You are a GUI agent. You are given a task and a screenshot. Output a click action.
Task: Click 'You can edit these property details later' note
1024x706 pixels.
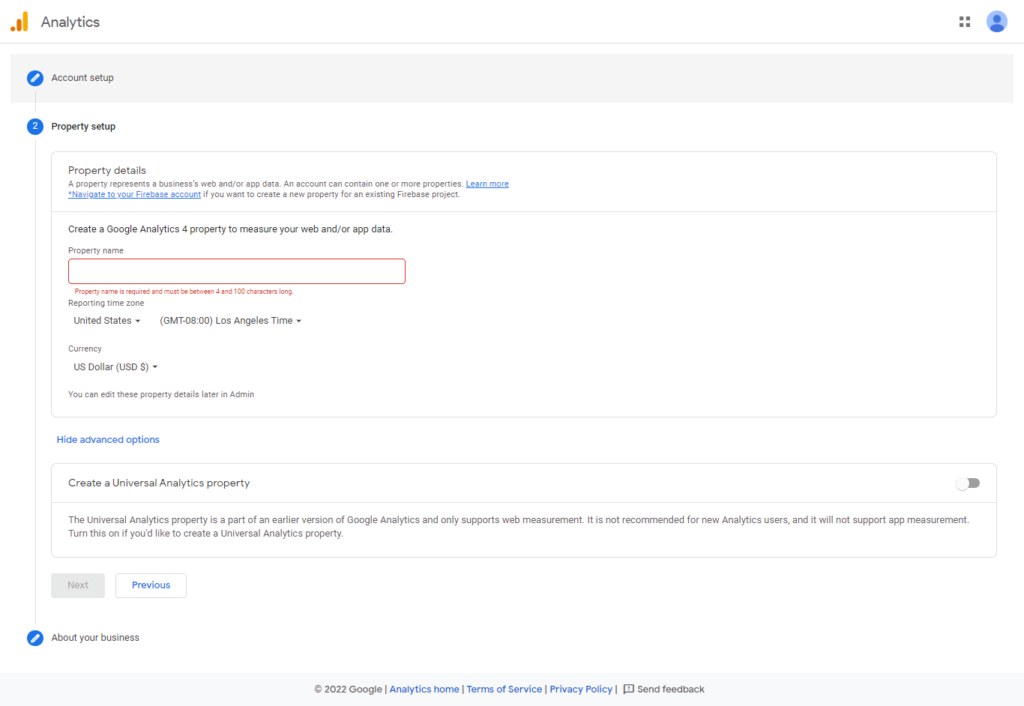pyautogui.click(x=161, y=394)
